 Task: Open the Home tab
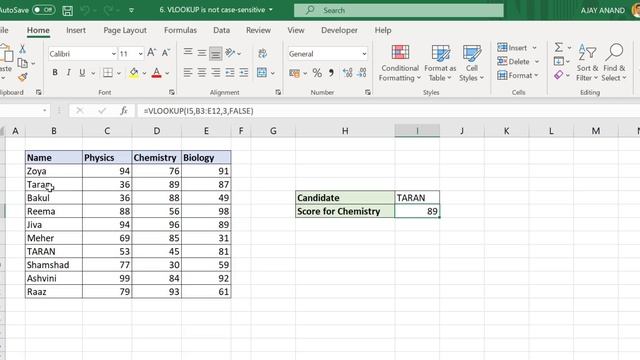(x=38, y=30)
